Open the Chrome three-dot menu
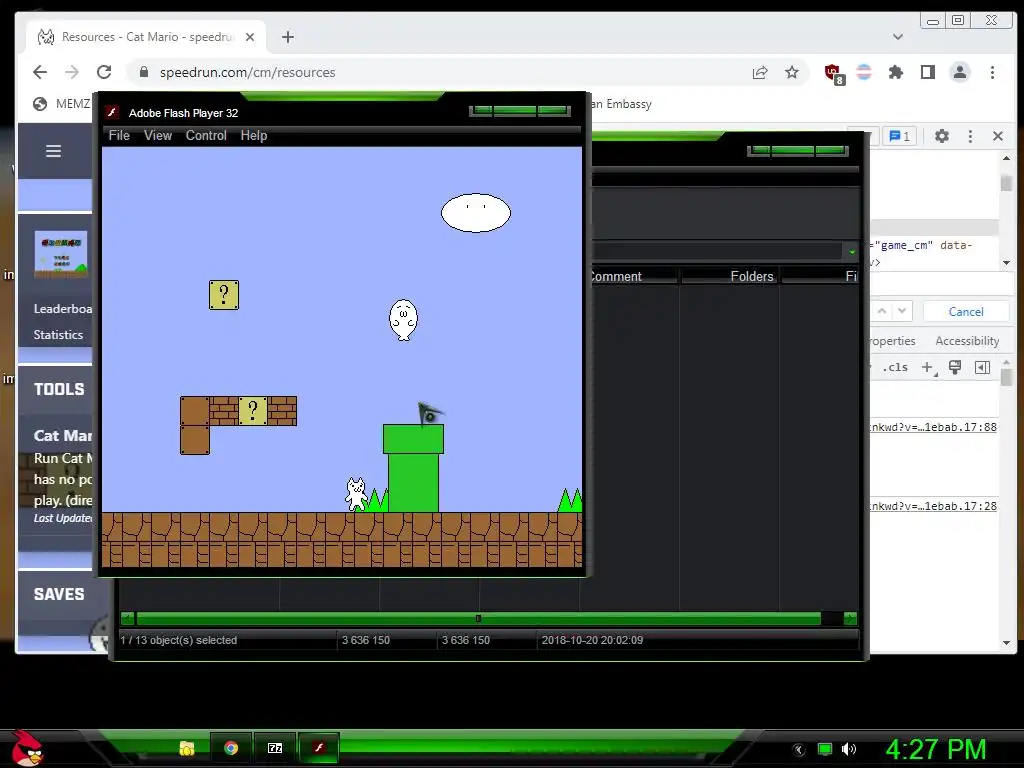The width and height of the screenshot is (1024, 768). (992, 72)
